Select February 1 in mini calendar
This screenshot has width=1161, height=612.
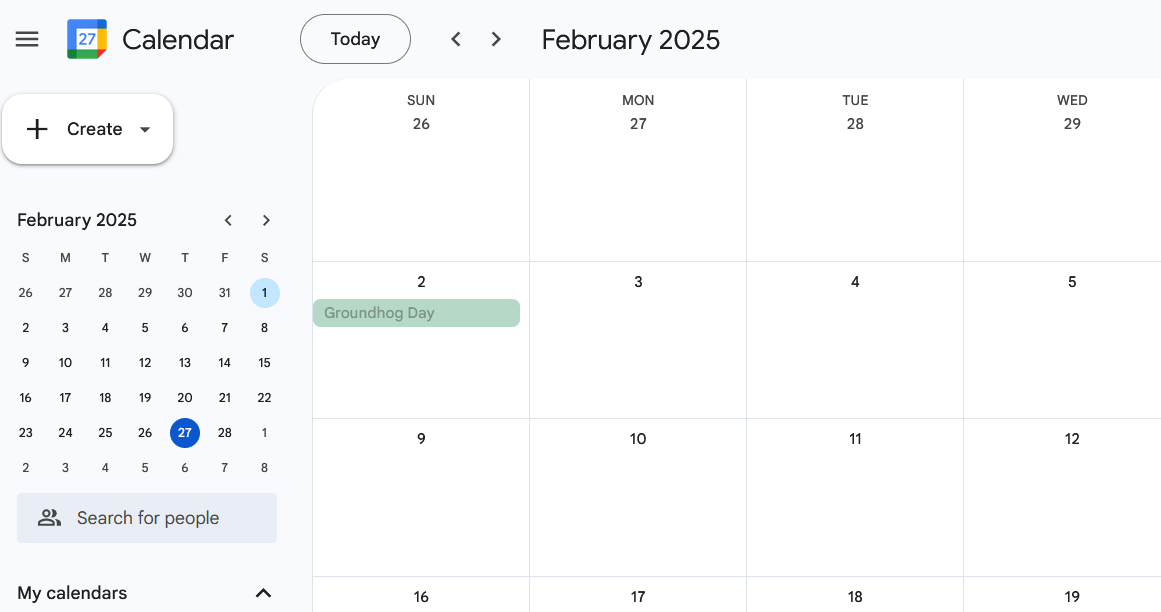click(264, 292)
